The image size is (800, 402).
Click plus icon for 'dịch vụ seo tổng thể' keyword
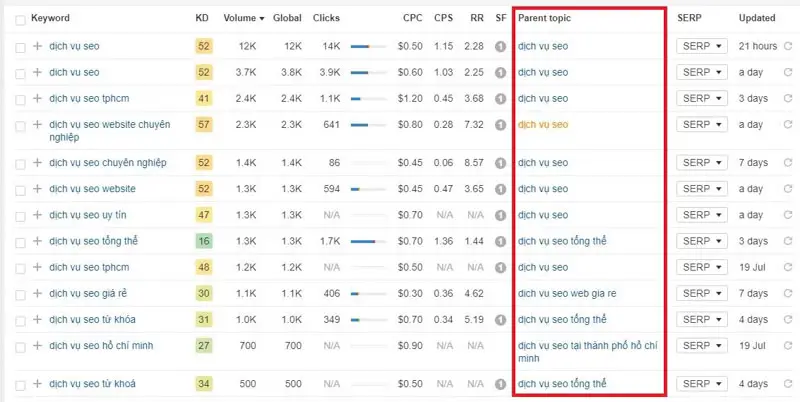37,241
